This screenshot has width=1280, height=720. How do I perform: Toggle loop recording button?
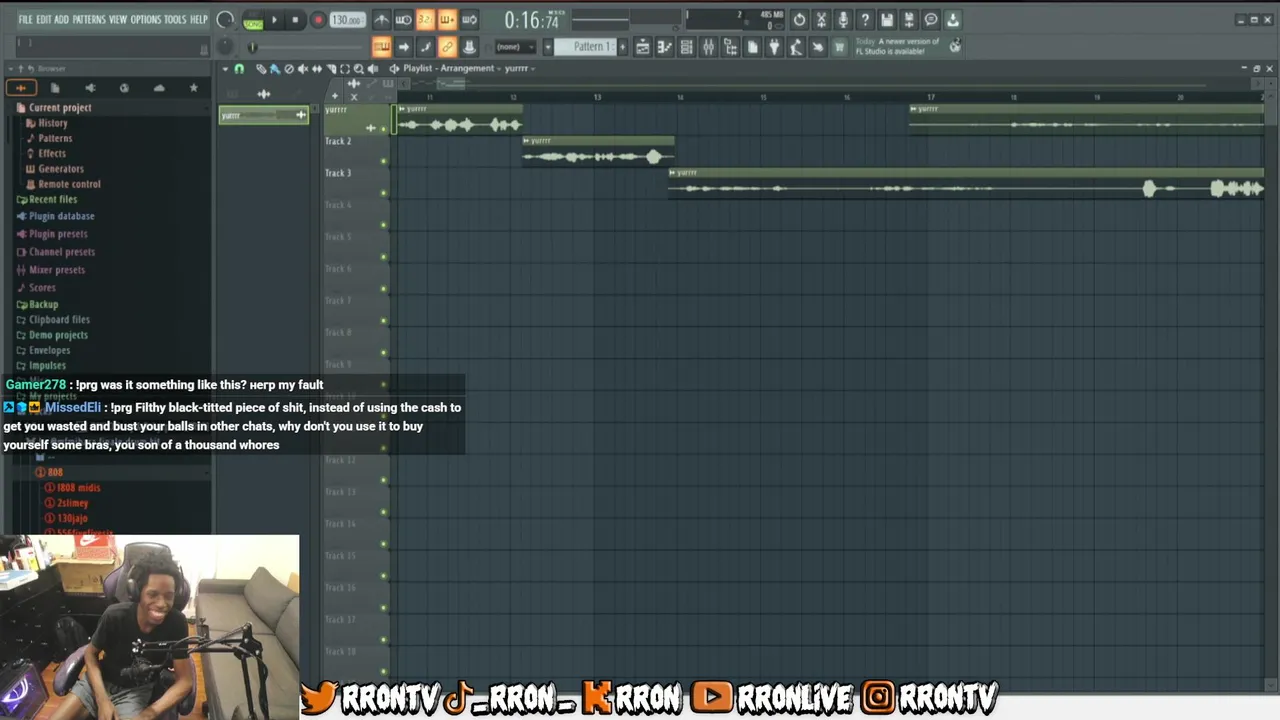[469, 20]
